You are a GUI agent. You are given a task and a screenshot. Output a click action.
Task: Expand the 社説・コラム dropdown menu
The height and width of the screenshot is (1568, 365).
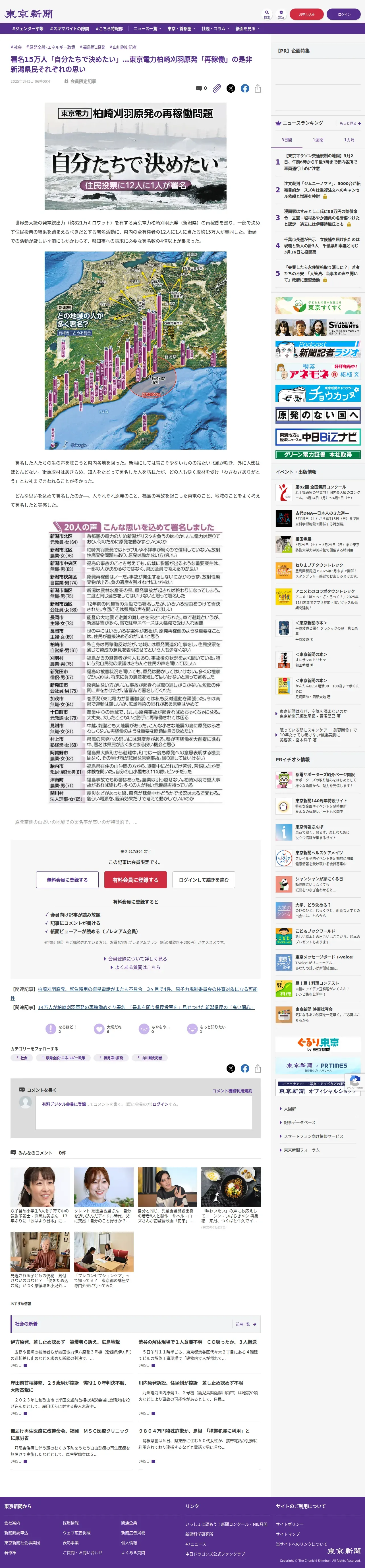point(215,29)
